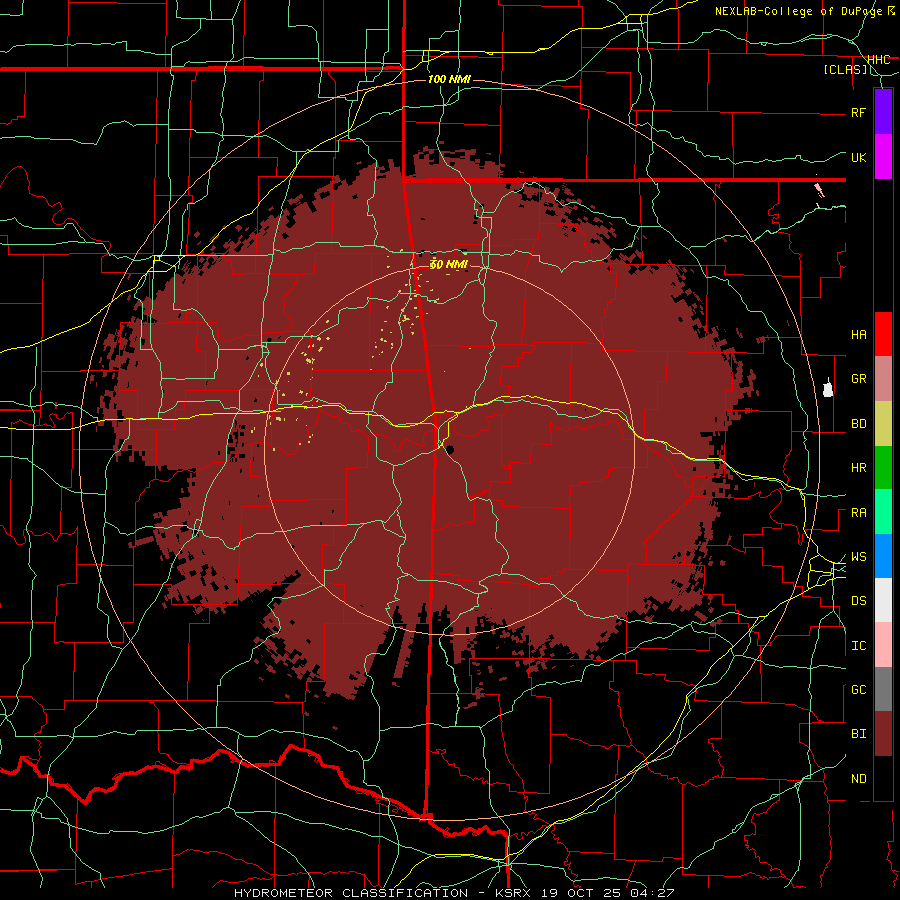900x900 pixels.
Task: Click the [CLAS] units label
Action: coord(845,69)
